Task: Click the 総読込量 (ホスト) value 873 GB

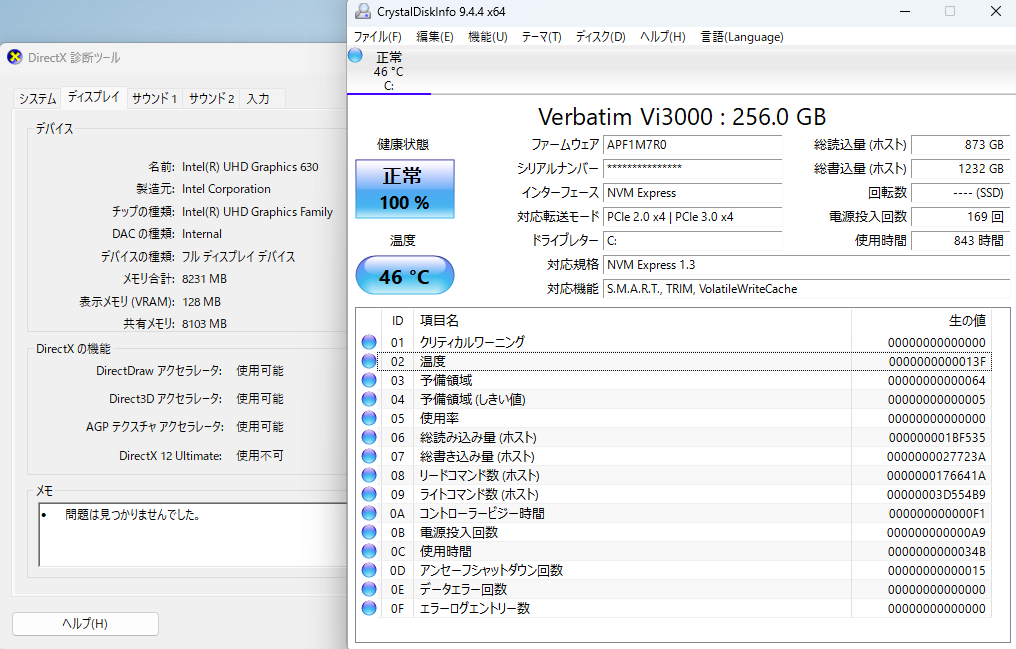Action: (x=960, y=145)
